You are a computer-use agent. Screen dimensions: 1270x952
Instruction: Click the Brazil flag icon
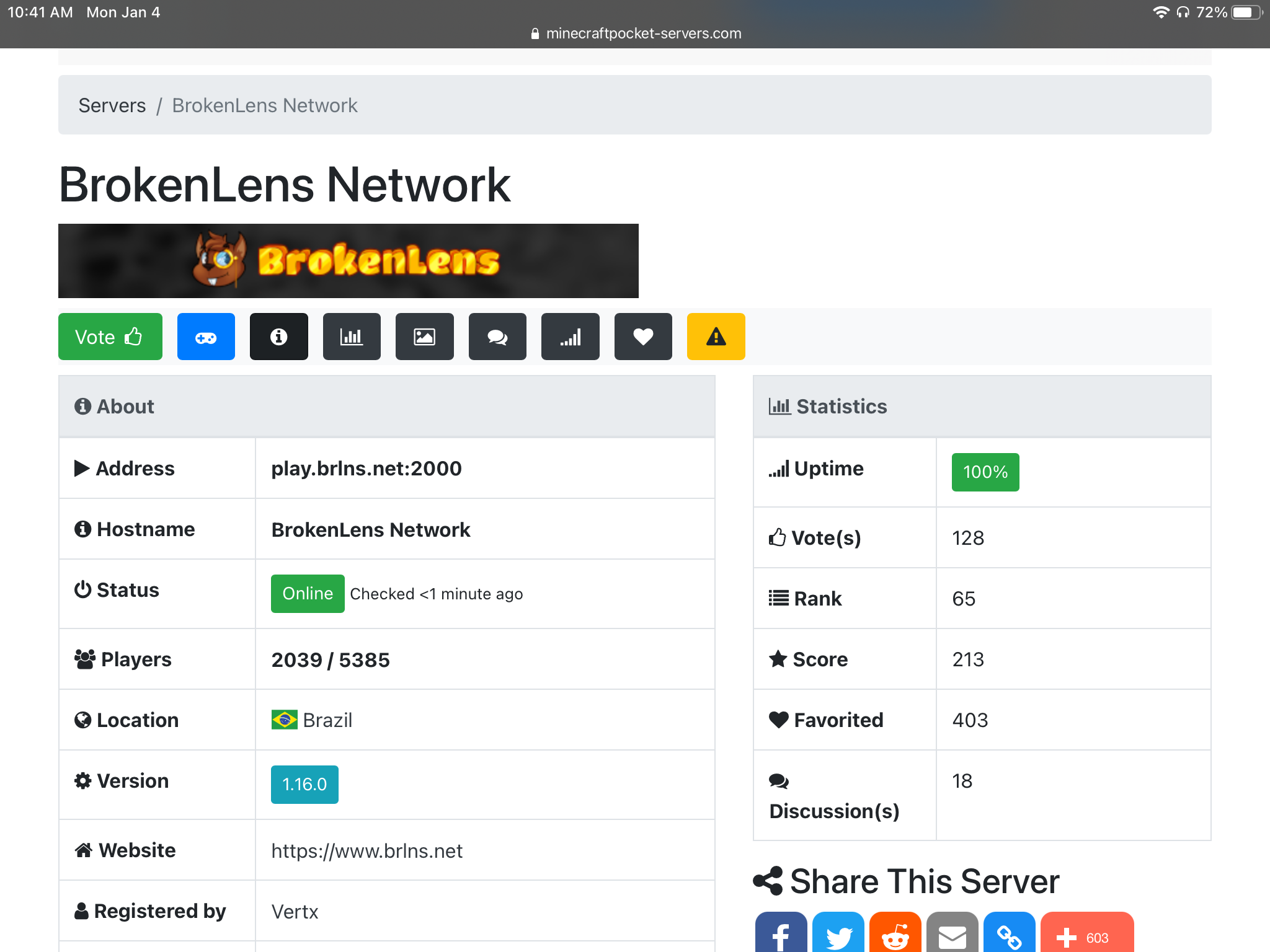pyautogui.click(x=285, y=720)
